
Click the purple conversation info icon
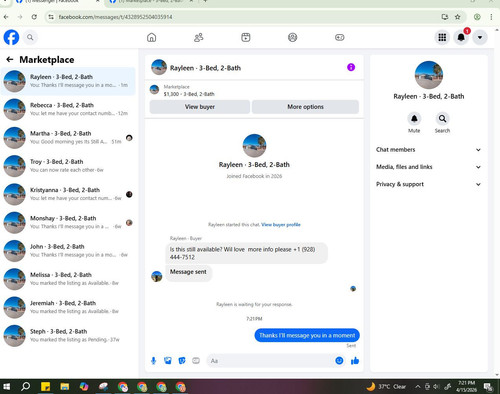pos(351,67)
